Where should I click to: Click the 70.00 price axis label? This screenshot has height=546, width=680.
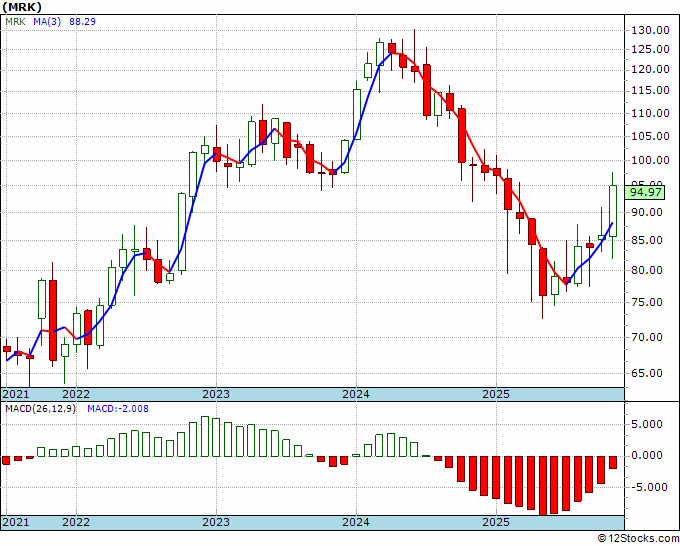[x=647, y=337]
